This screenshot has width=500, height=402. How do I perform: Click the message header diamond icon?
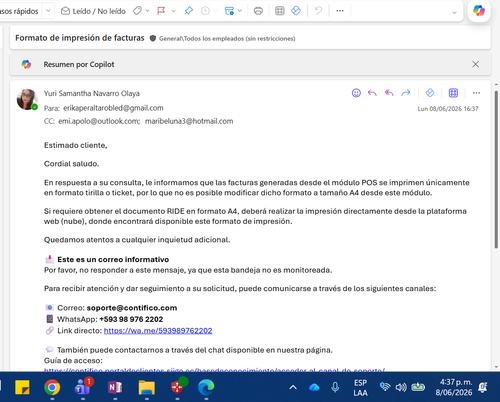tap(430, 93)
